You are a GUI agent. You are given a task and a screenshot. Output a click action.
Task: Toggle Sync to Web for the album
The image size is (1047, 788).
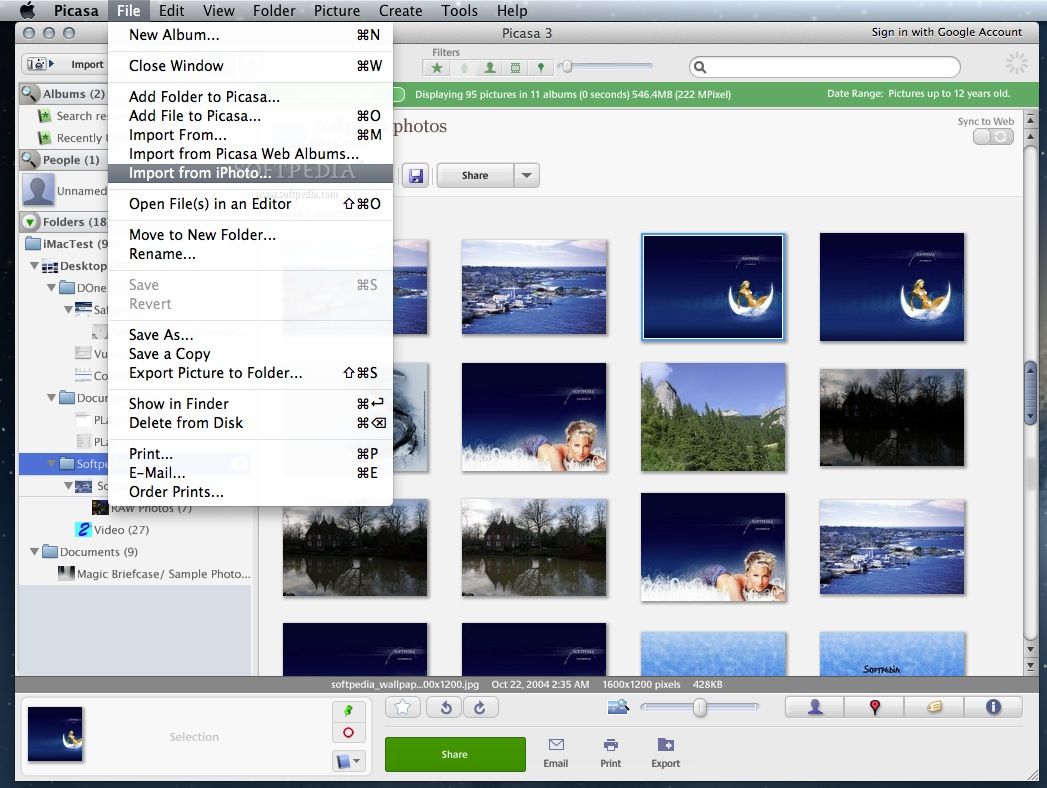991,136
